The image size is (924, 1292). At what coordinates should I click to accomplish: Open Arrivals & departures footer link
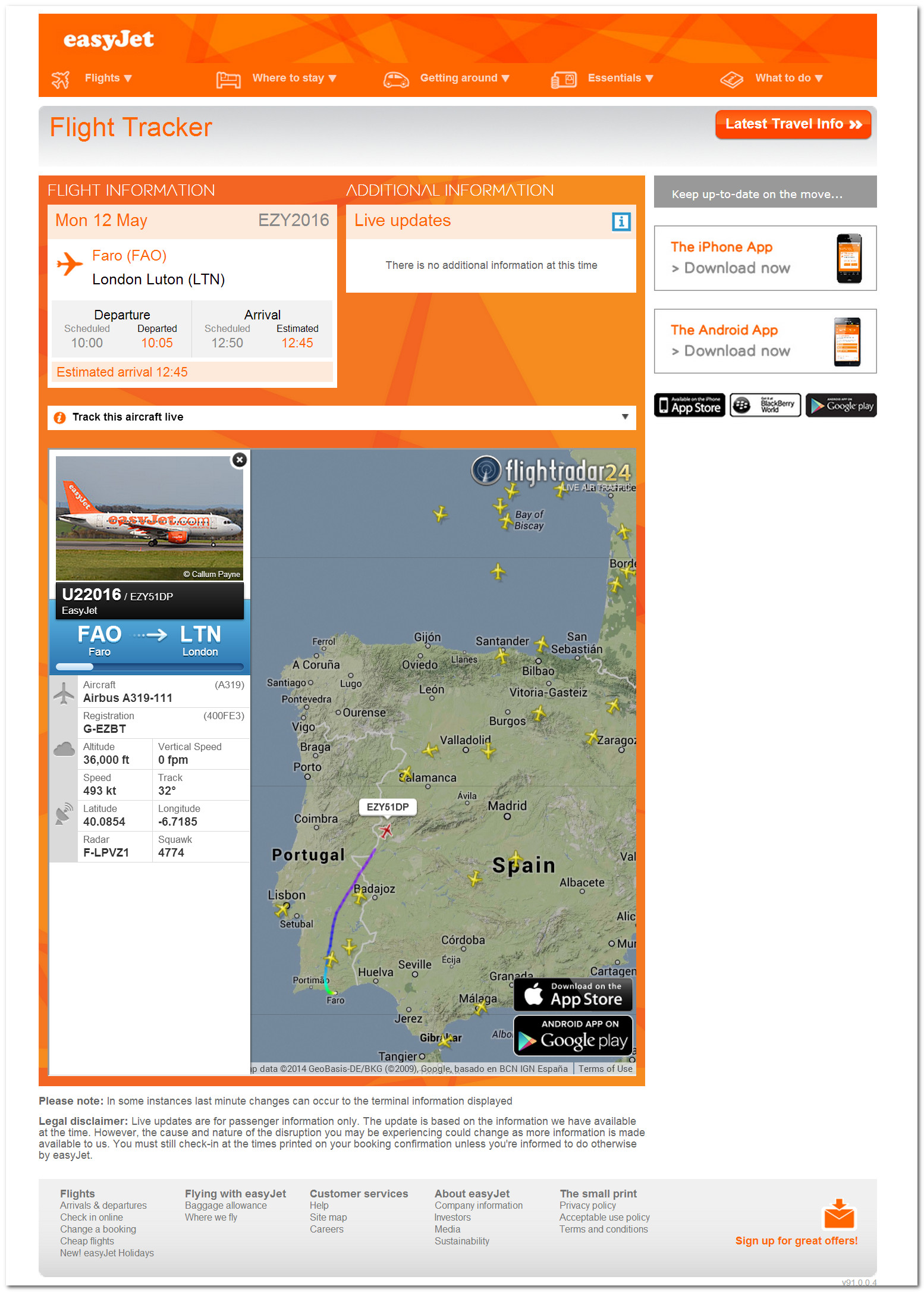click(x=103, y=1205)
